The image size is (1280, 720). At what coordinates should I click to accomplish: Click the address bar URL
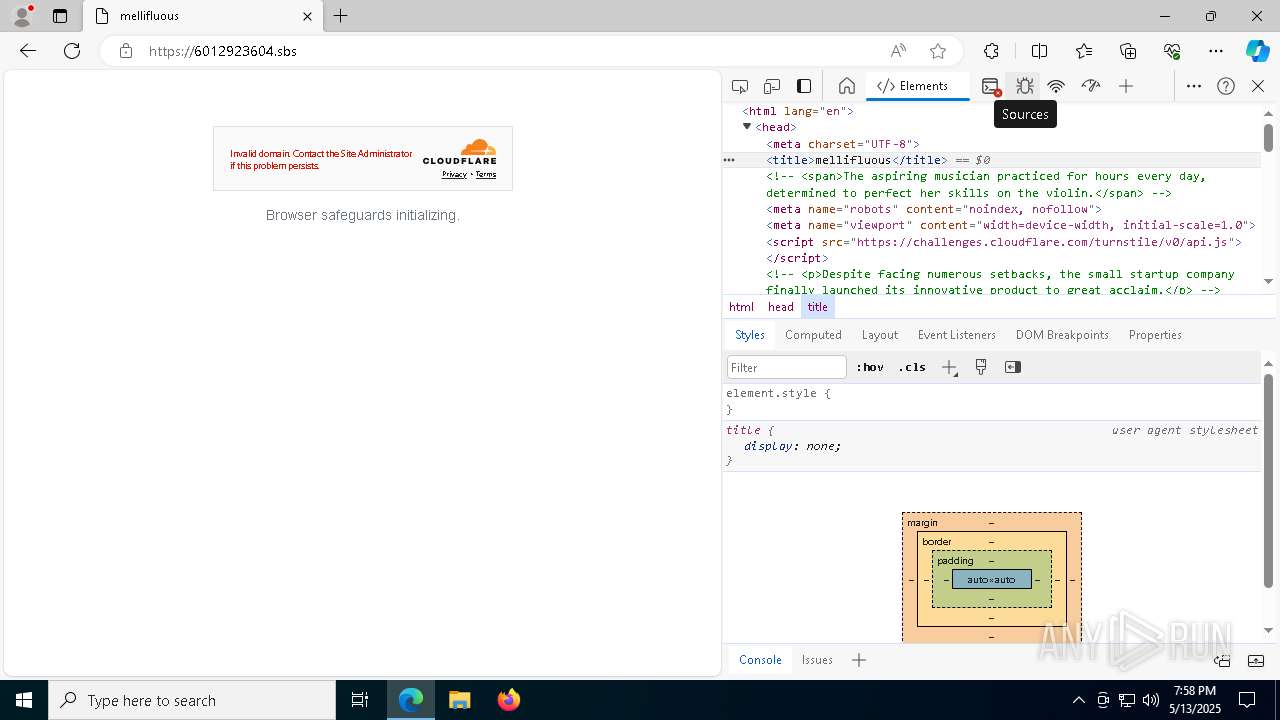[x=223, y=51]
